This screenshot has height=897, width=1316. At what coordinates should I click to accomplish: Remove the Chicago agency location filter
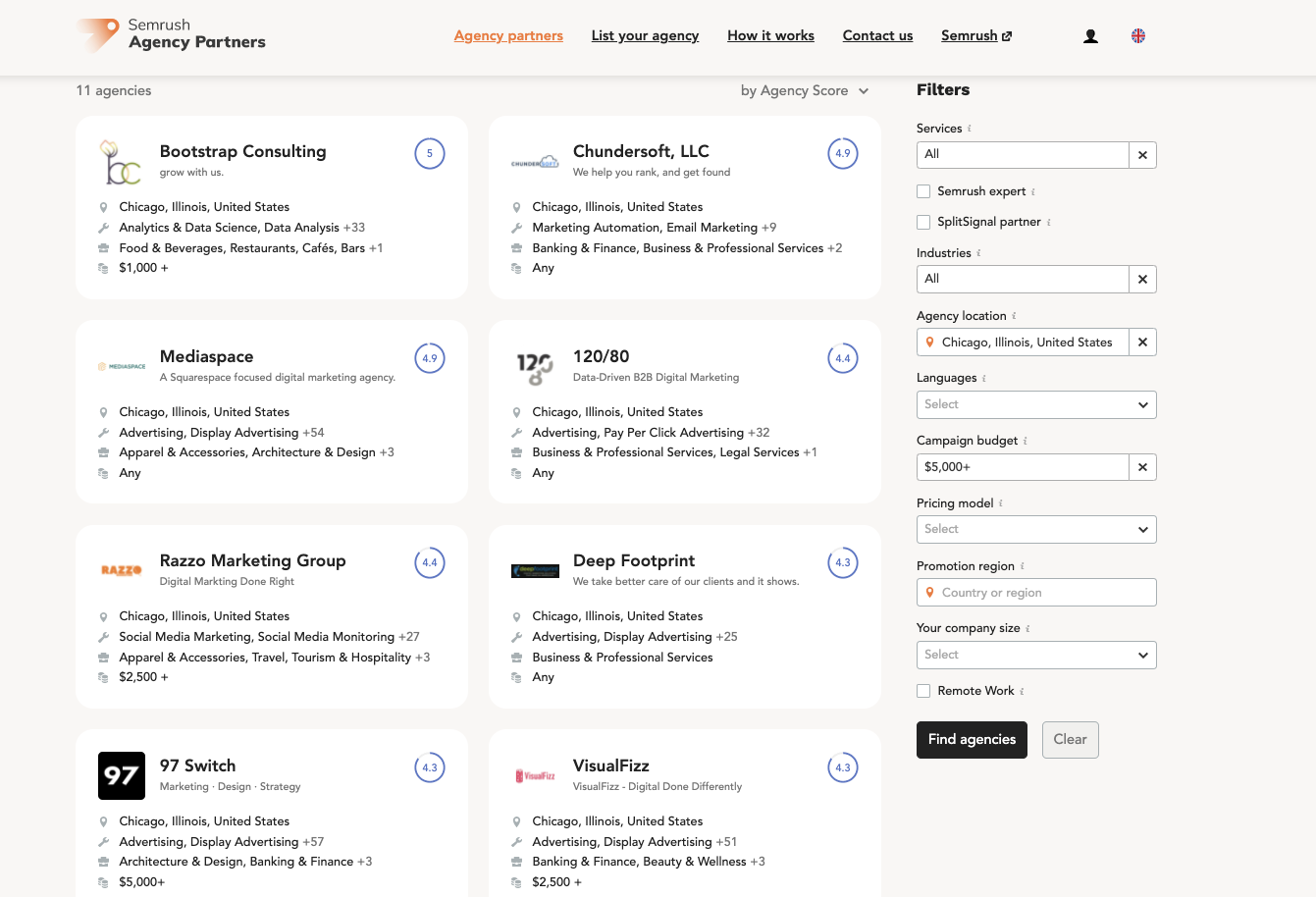tap(1142, 343)
